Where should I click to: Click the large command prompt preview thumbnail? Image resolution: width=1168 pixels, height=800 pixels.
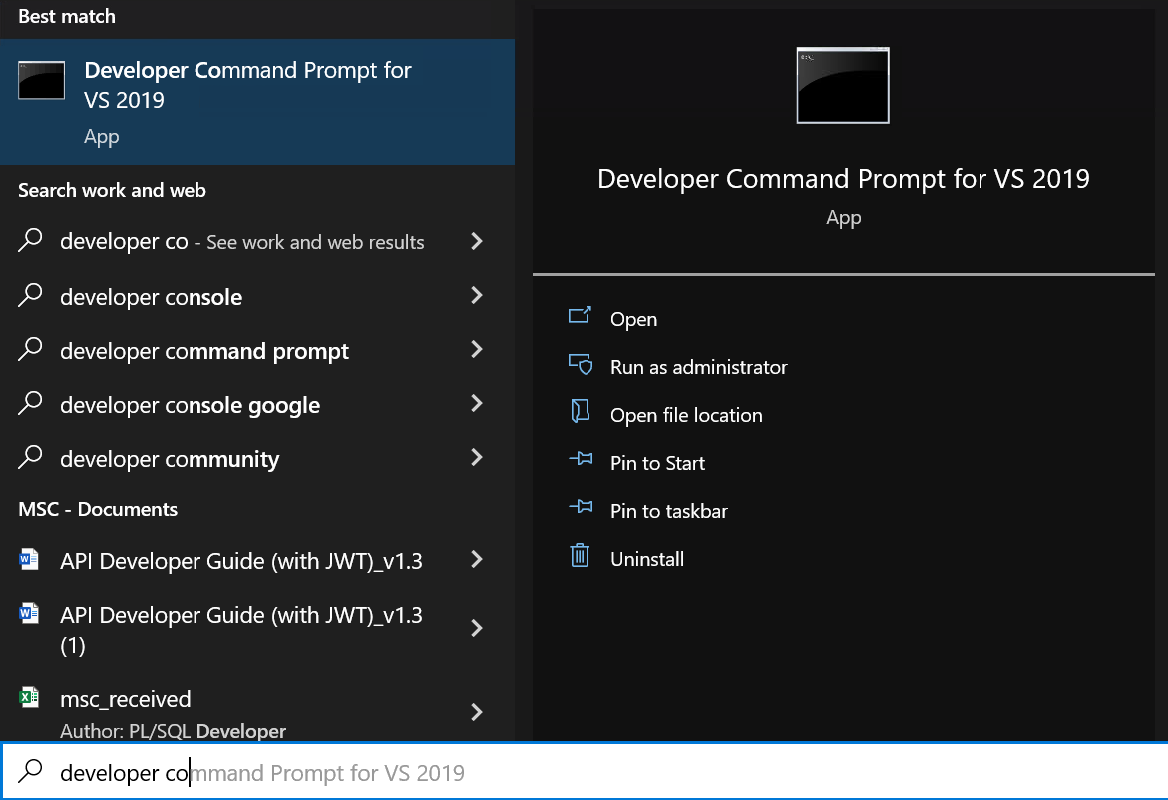point(842,86)
